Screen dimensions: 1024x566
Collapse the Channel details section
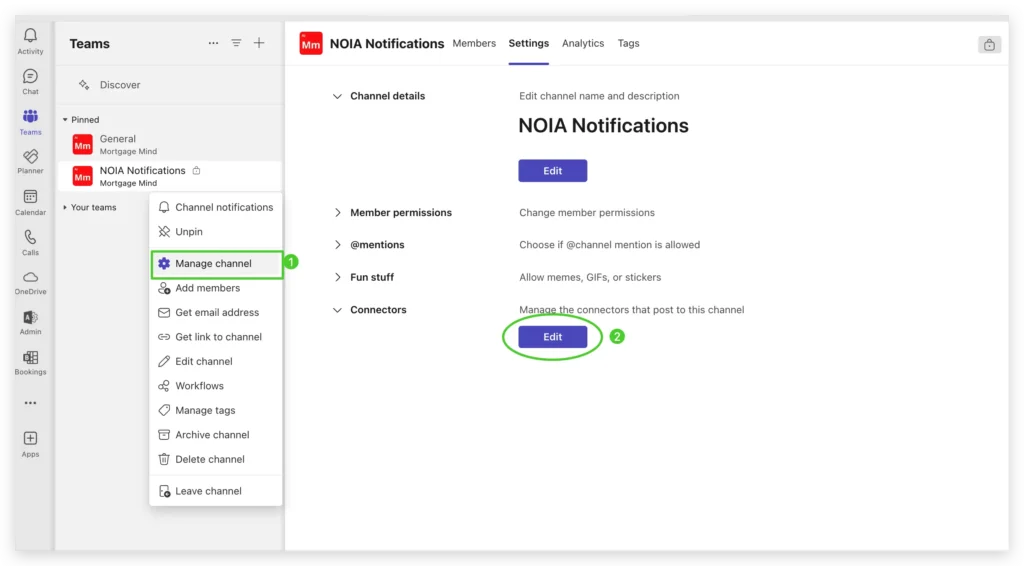[x=338, y=96]
